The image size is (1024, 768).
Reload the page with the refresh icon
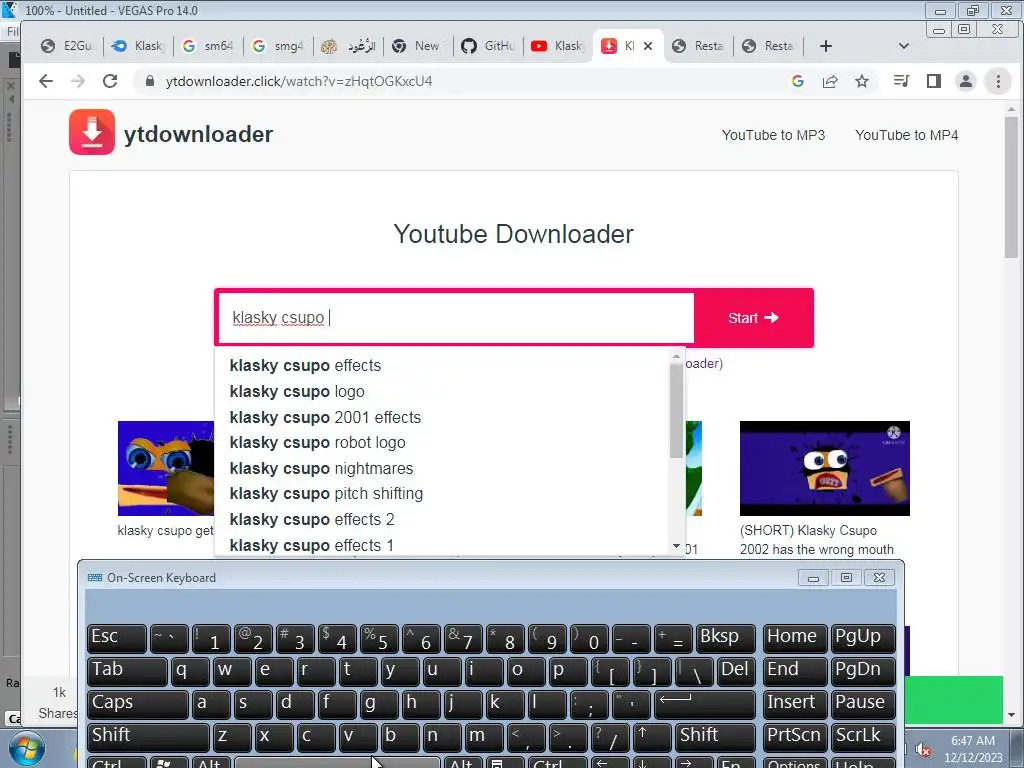click(110, 81)
